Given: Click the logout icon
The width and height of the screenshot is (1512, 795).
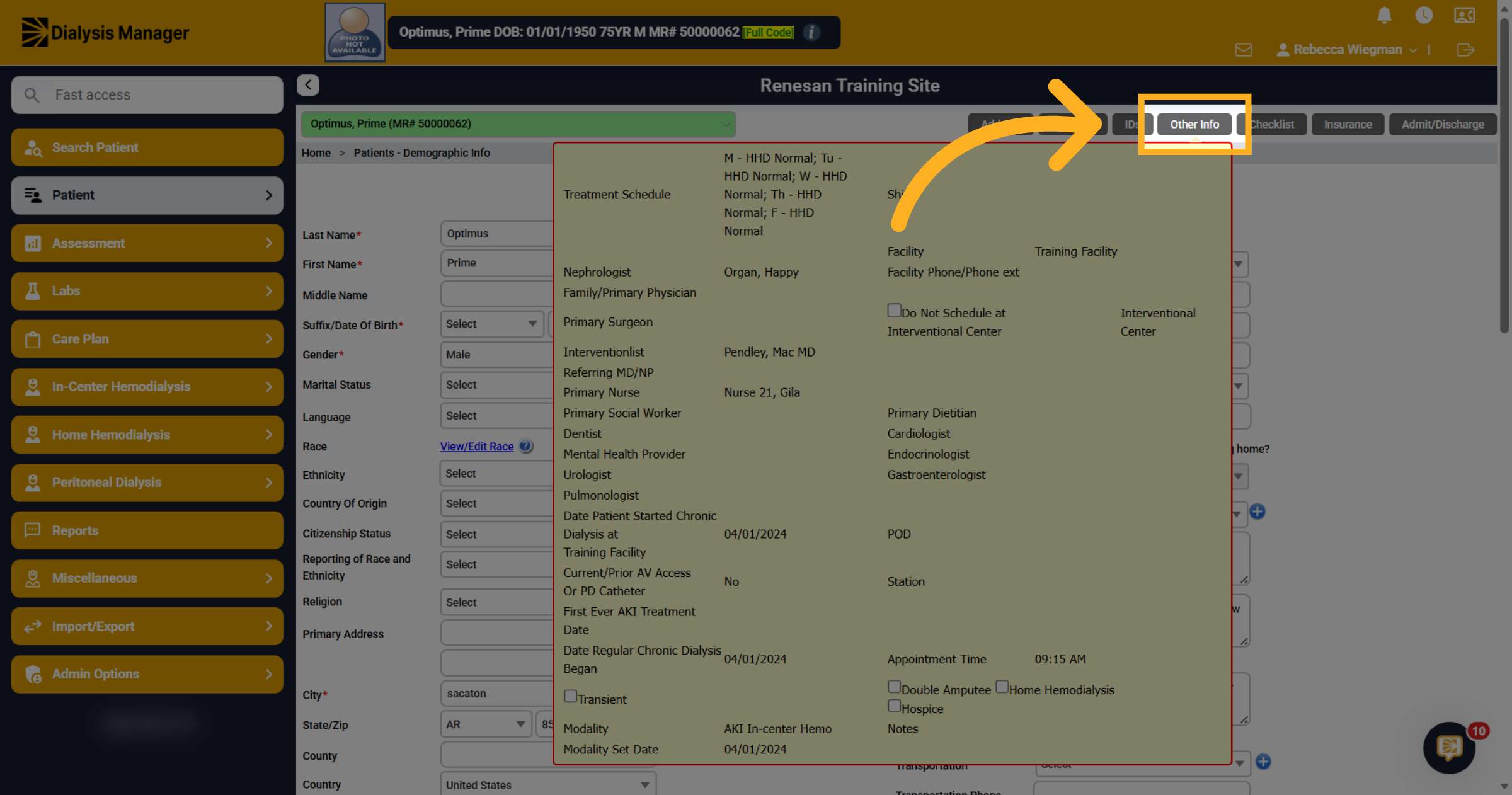Looking at the screenshot, I should tap(1466, 50).
